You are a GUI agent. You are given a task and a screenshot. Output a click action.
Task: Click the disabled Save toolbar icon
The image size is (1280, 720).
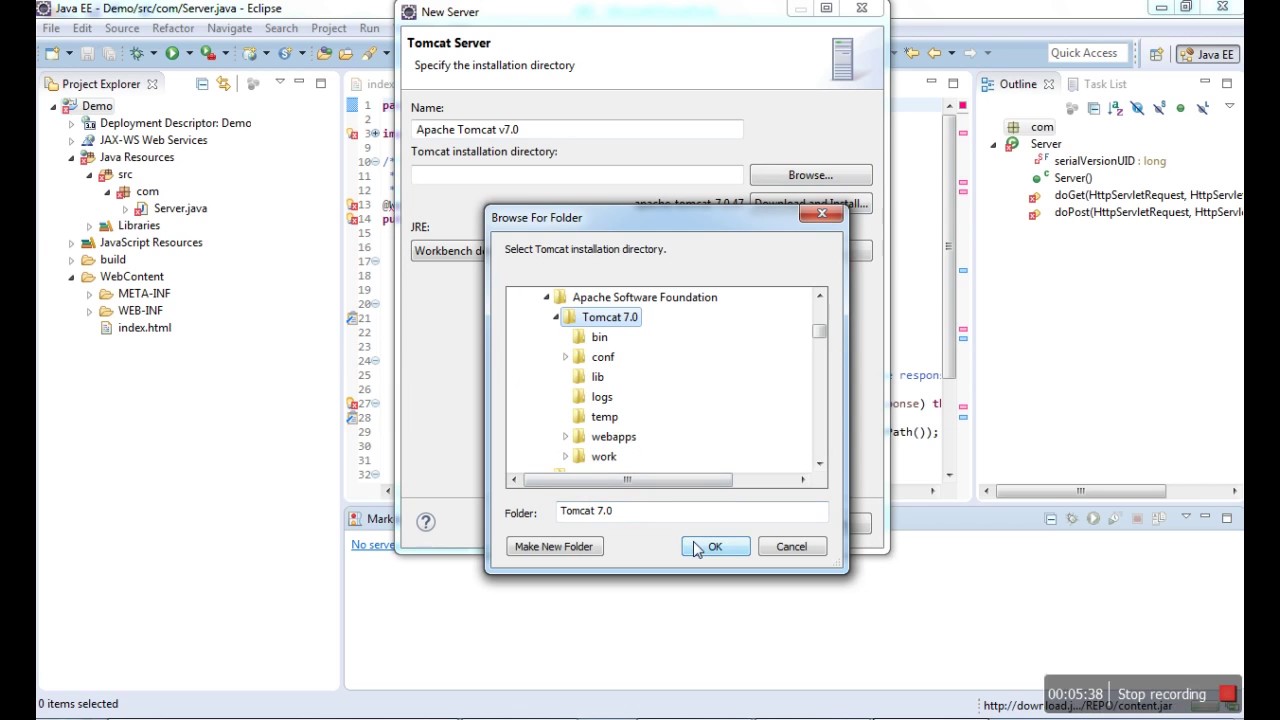(87, 53)
